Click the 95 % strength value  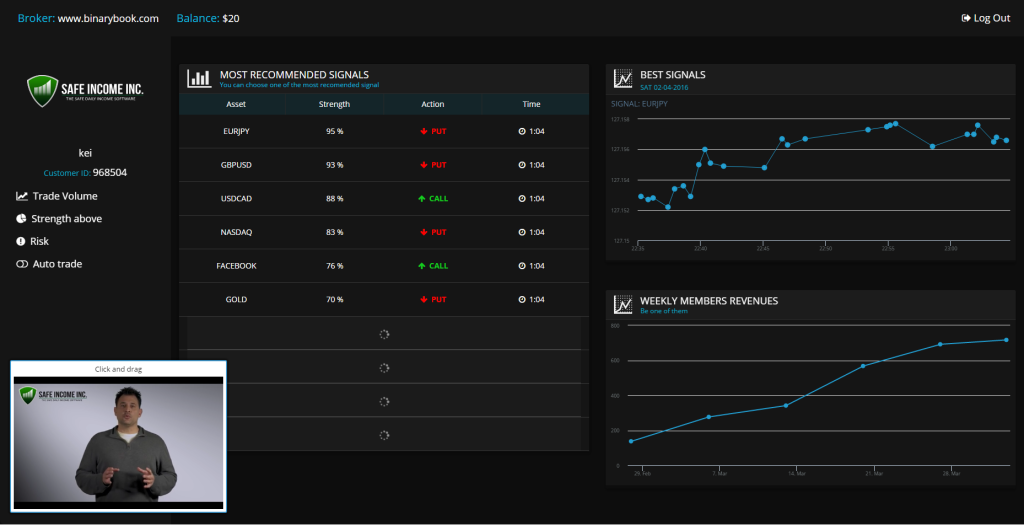click(x=334, y=131)
